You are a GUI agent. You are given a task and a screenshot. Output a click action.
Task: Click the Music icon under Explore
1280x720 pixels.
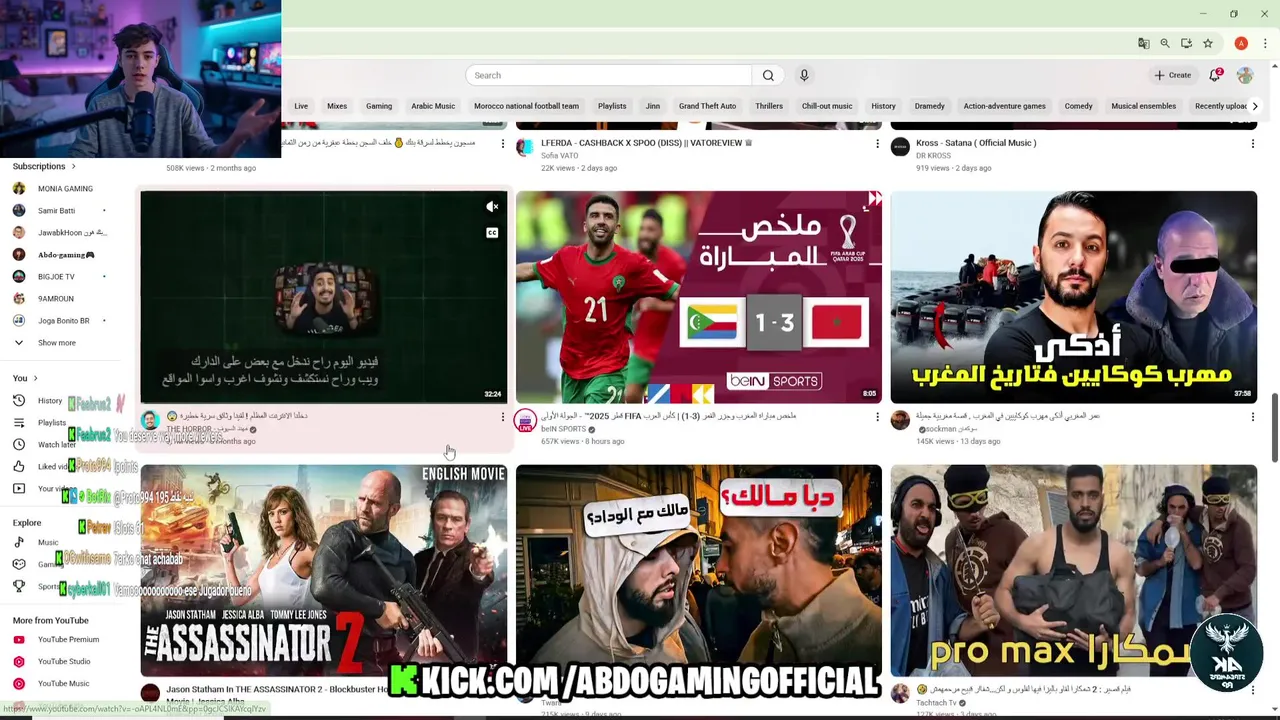click(x=19, y=542)
